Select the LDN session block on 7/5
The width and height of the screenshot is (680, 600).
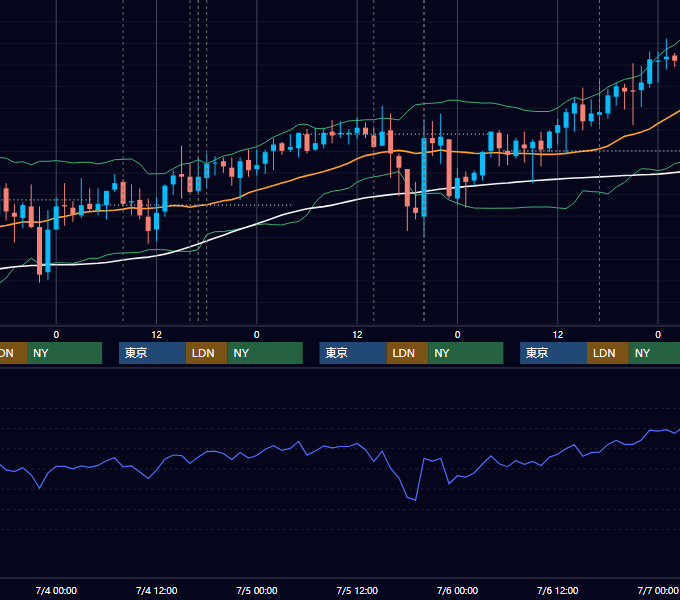[x=407, y=353]
